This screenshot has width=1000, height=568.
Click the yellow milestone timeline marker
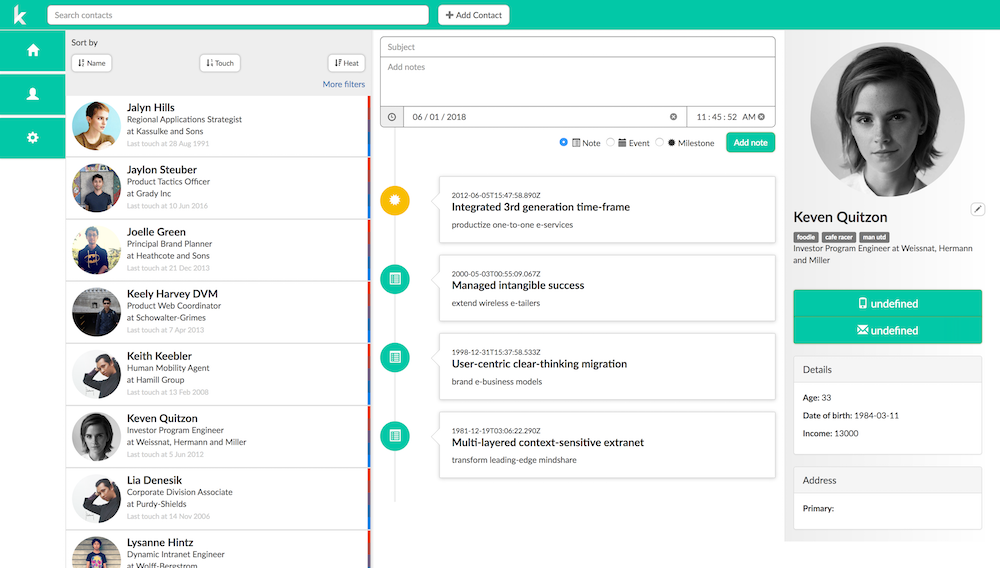(395, 200)
